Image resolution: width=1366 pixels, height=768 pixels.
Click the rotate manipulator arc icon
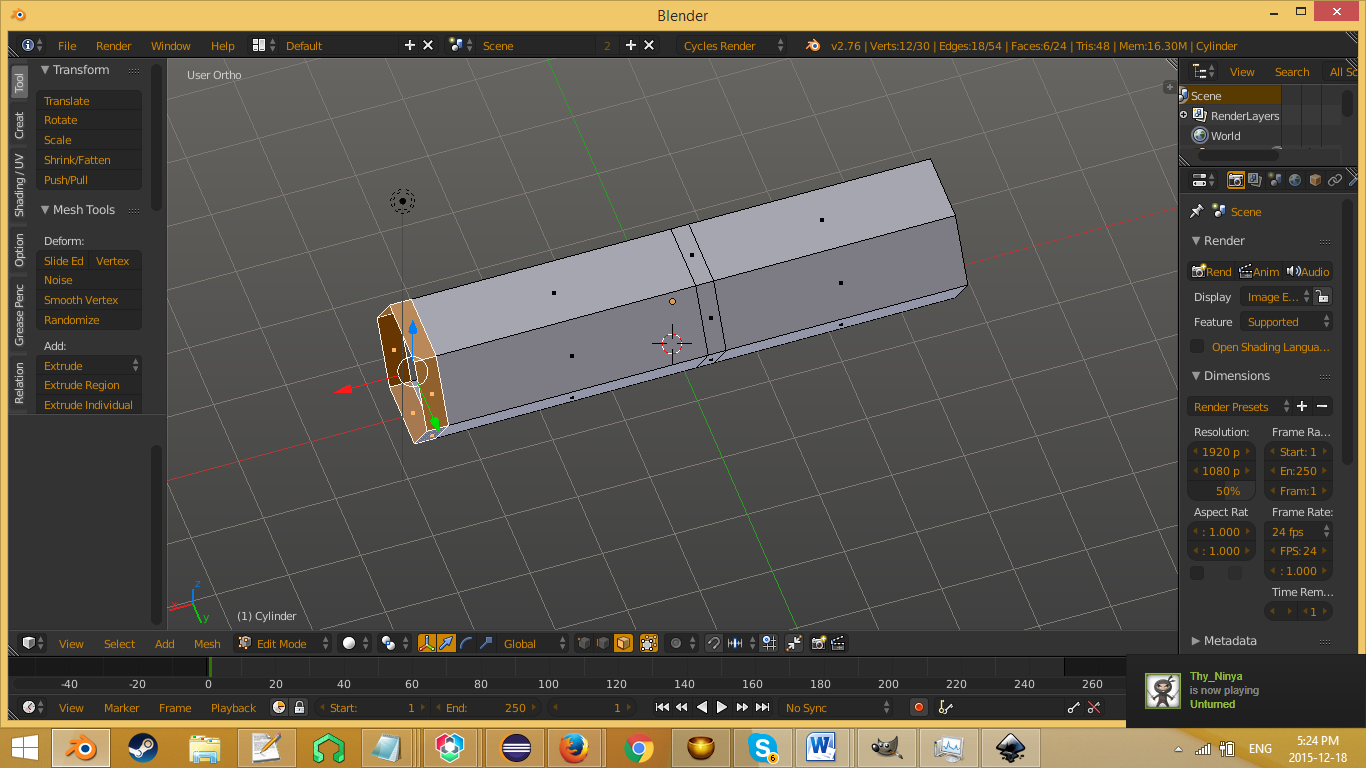[x=467, y=643]
